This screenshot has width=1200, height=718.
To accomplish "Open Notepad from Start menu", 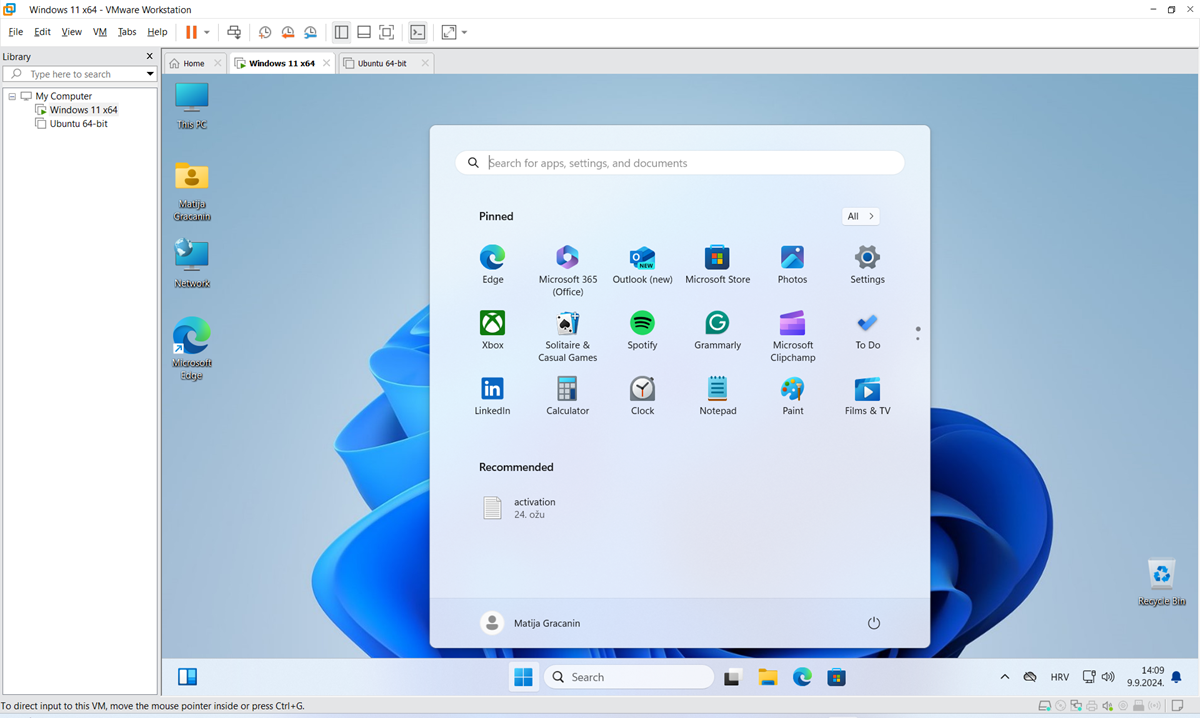I will (717, 396).
